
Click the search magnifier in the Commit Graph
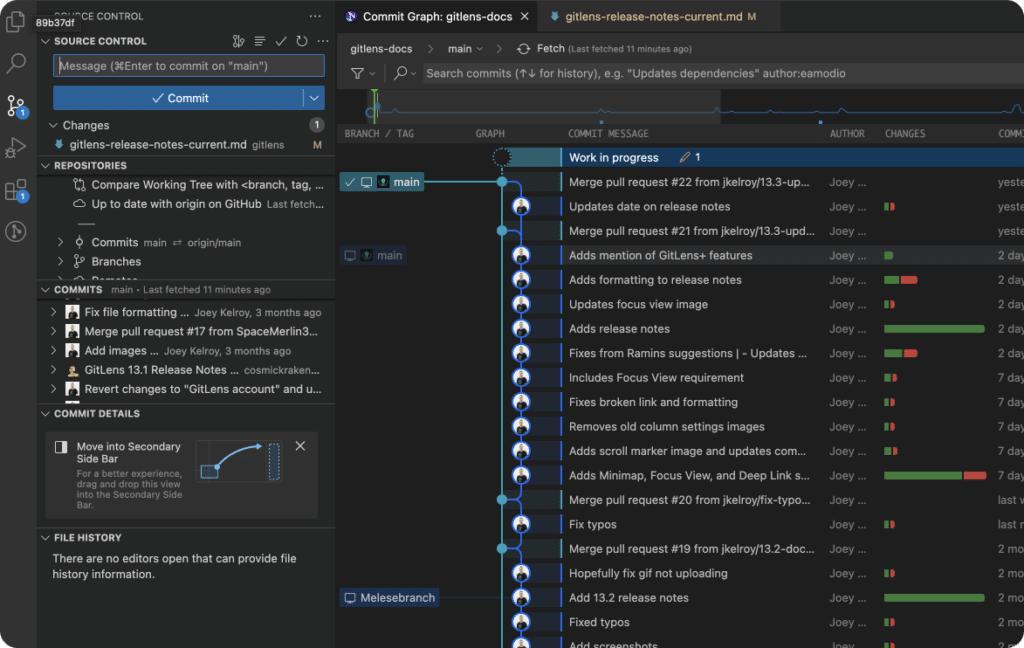coord(401,75)
